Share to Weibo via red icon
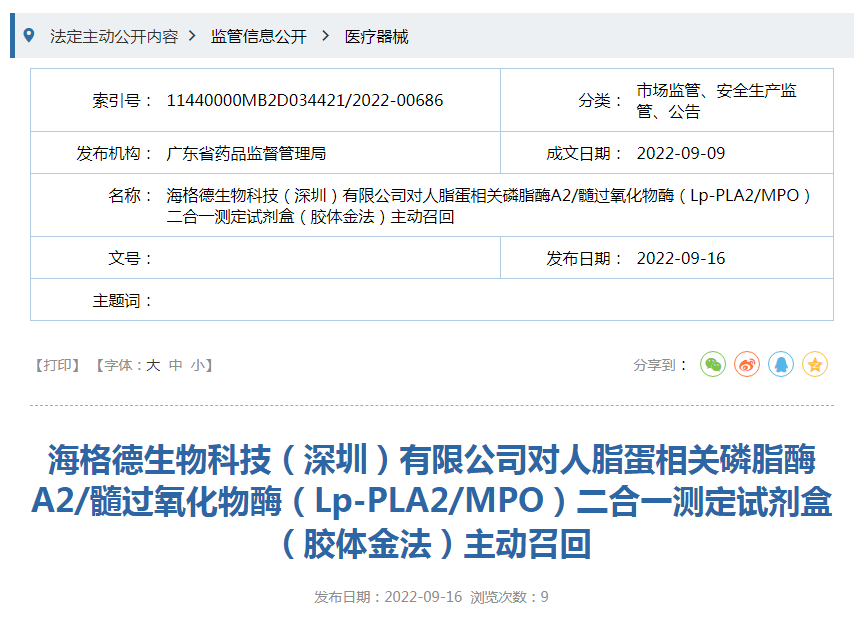The width and height of the screenshot is (862, 620). click(x=747, y=364)
